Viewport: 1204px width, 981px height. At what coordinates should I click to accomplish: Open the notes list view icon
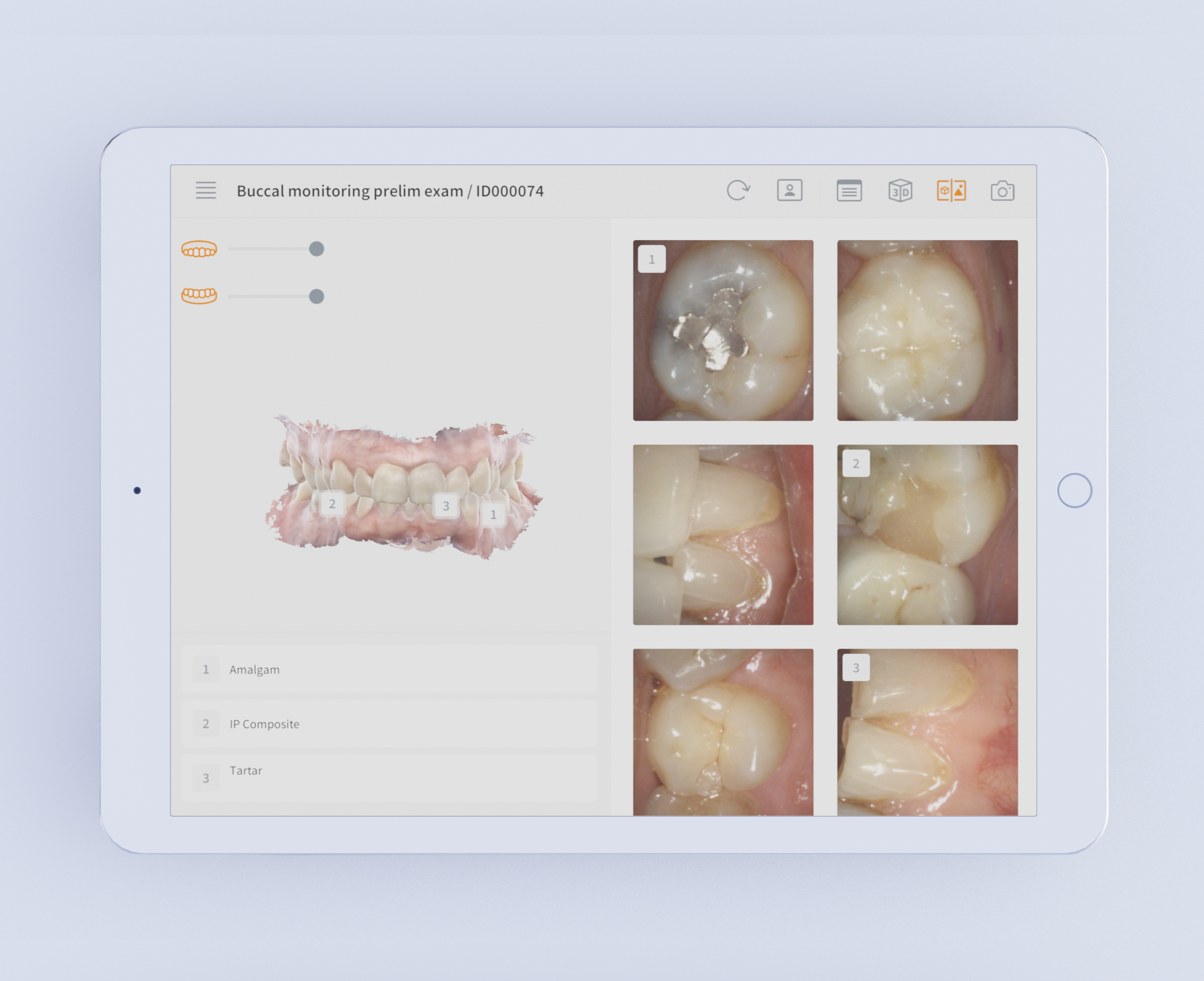[848, 191]
